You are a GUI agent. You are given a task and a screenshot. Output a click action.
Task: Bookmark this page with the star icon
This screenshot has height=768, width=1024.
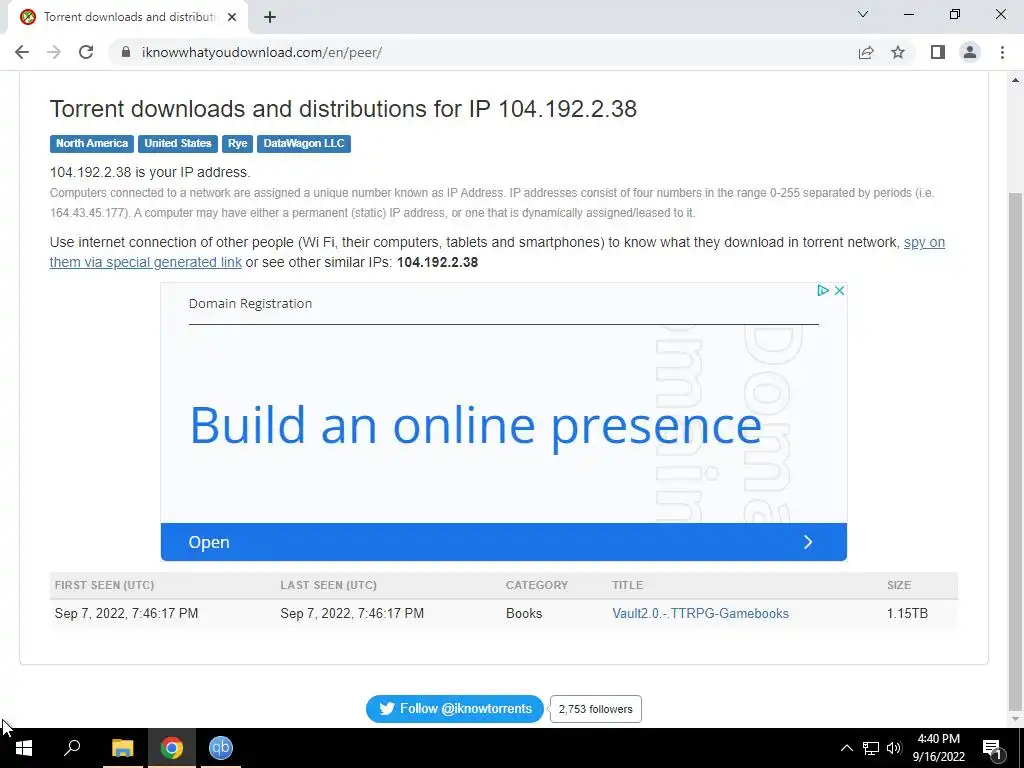(898, 52)
